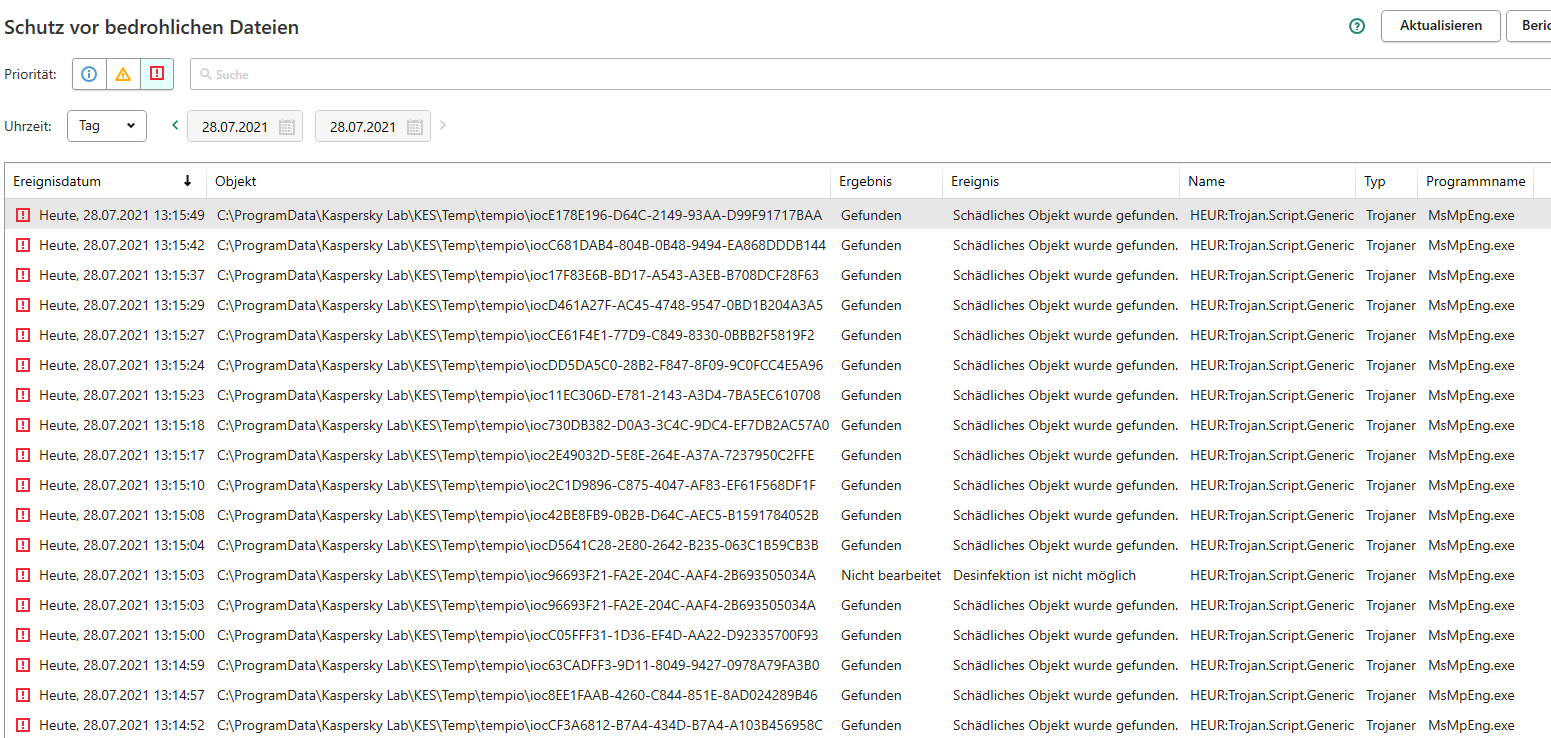Sort by the Objekt column header

pos(236,181)
